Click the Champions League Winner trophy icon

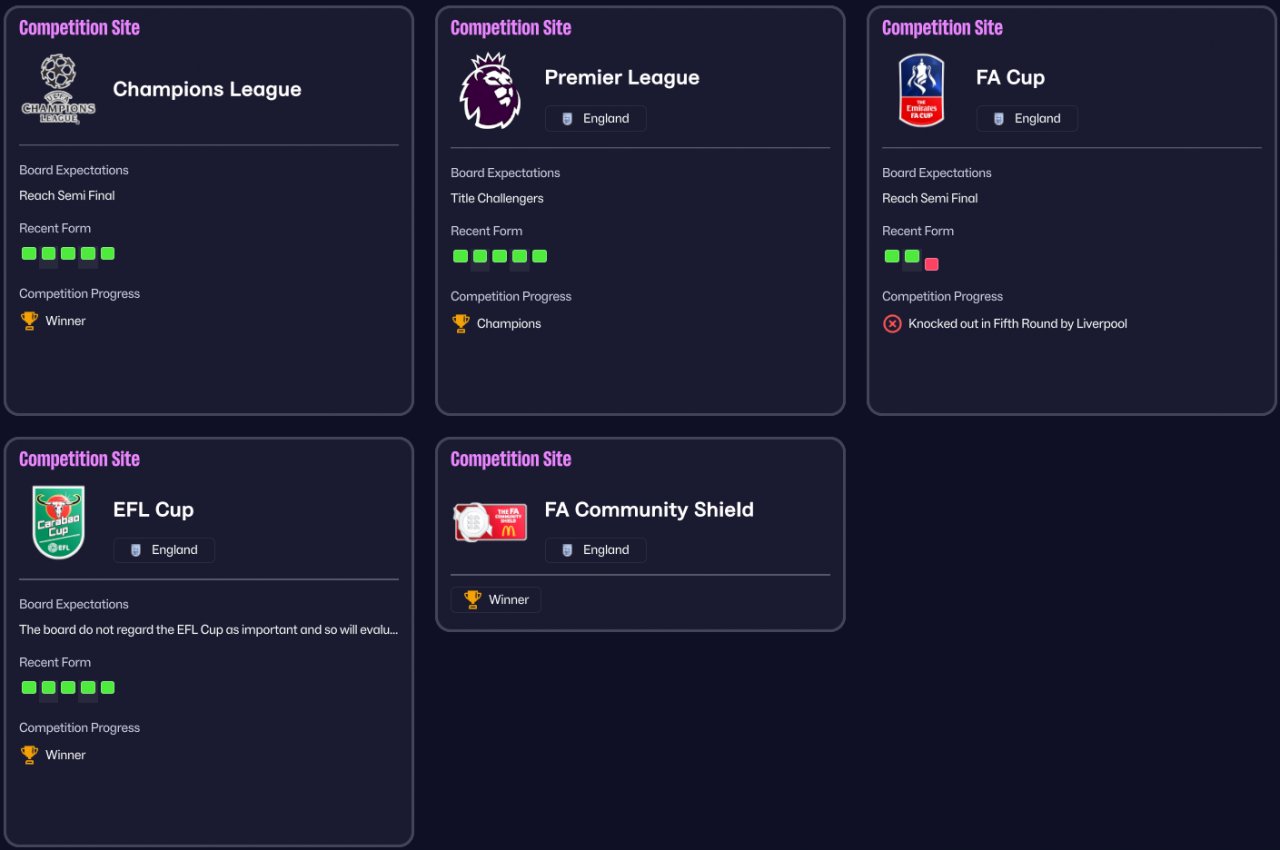pos(29,321)
